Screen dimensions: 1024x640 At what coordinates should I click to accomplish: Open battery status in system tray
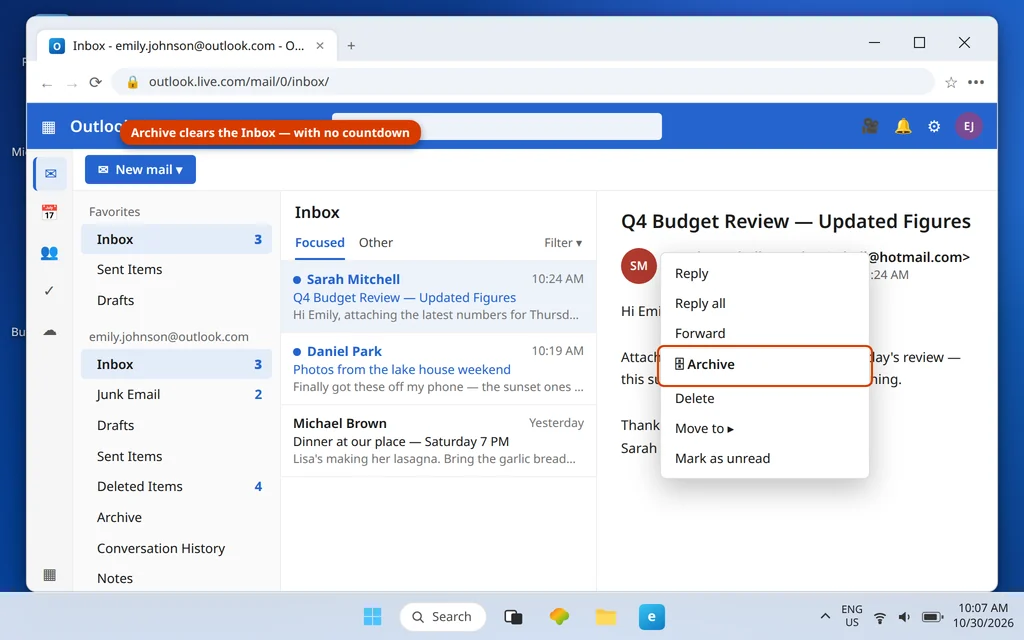point(933,617)
